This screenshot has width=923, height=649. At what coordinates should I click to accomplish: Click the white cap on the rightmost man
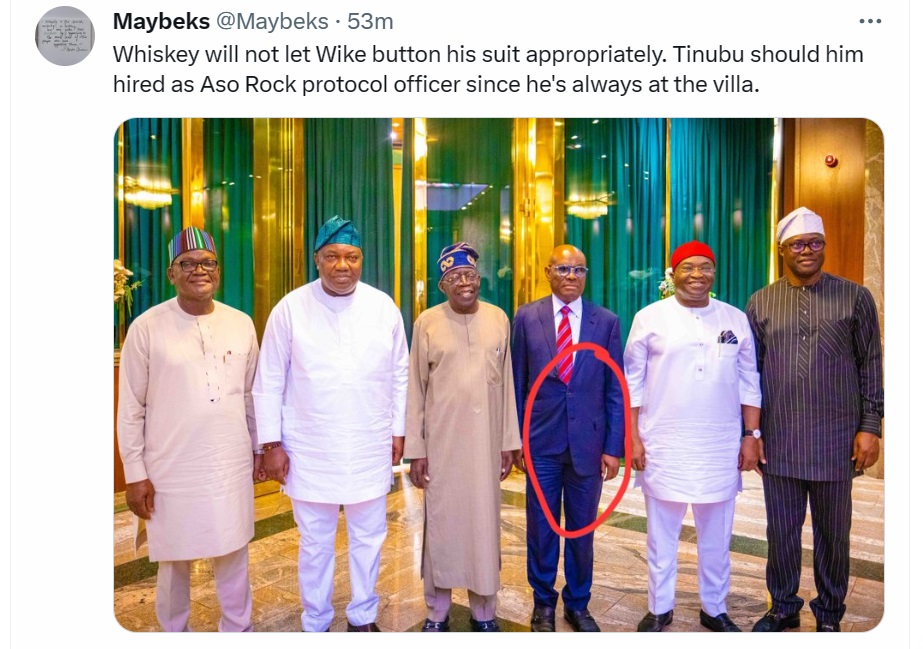coord(799,223)
